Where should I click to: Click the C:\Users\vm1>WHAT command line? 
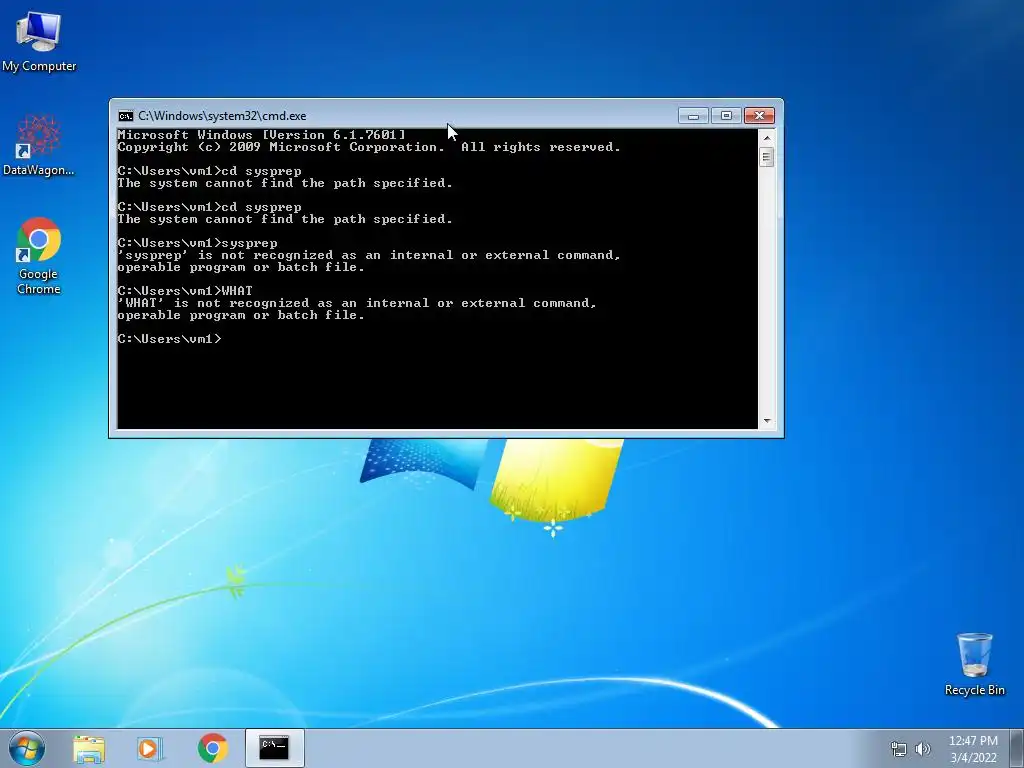(185, 291)
